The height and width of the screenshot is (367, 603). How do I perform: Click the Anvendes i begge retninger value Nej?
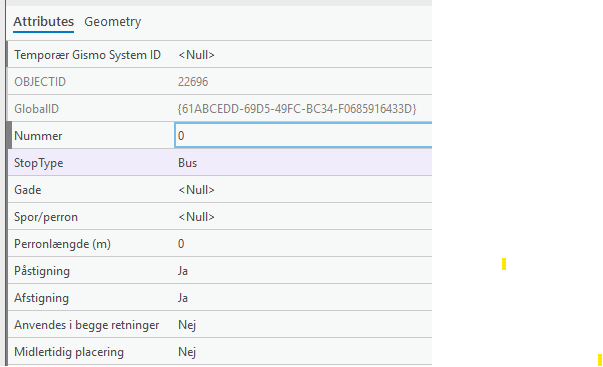[x=187, y=325]
